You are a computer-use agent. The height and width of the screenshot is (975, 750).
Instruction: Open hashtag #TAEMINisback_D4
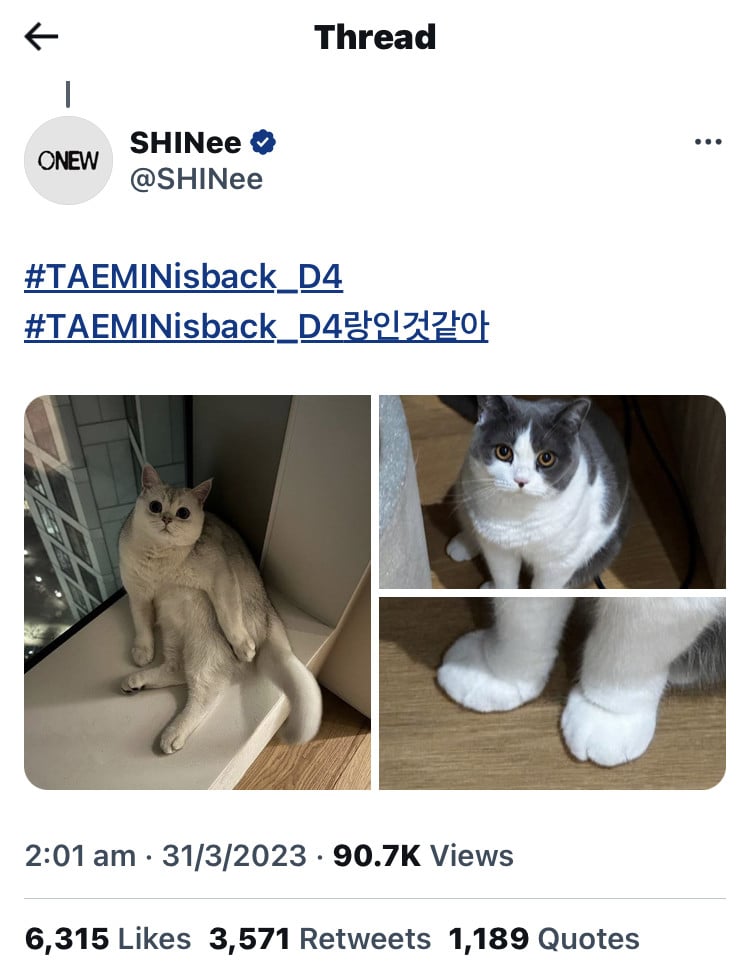[x=183, y=277]
